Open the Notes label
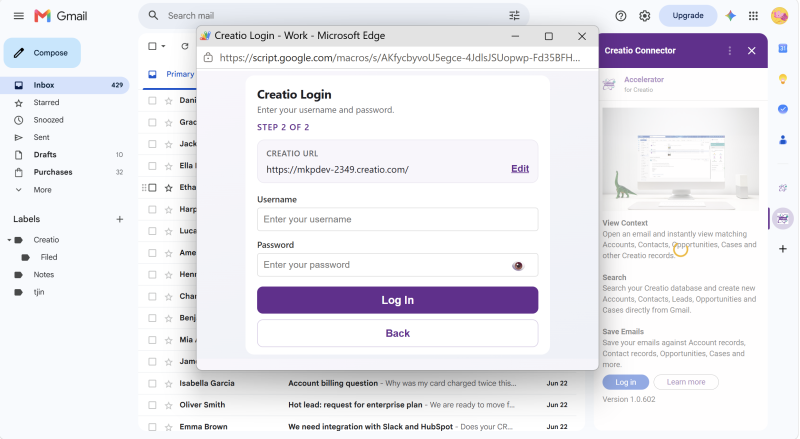Screen dimensions: 800x439 pos(44,275)
